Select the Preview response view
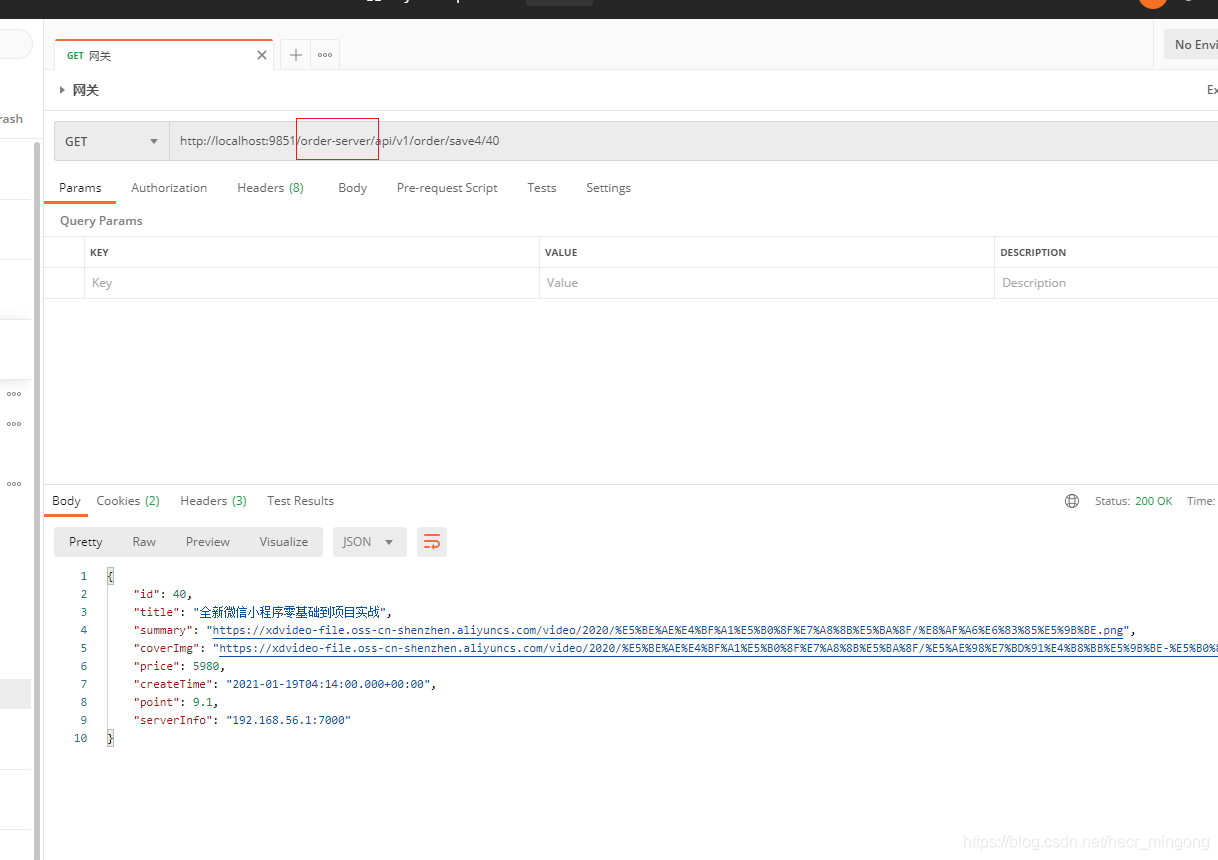The image size is (1218, 860). click(x=207, y=542)
